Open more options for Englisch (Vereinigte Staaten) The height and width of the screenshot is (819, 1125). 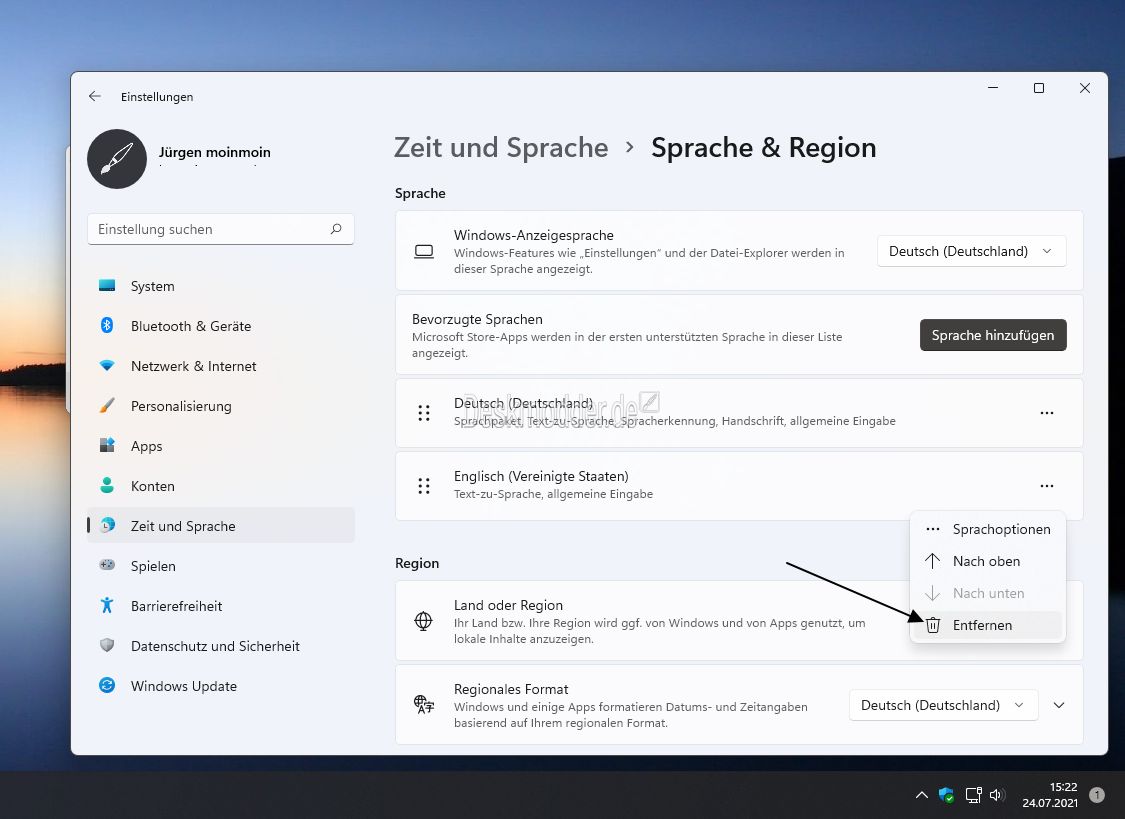pyautogui.click(x=1047, y=486)
